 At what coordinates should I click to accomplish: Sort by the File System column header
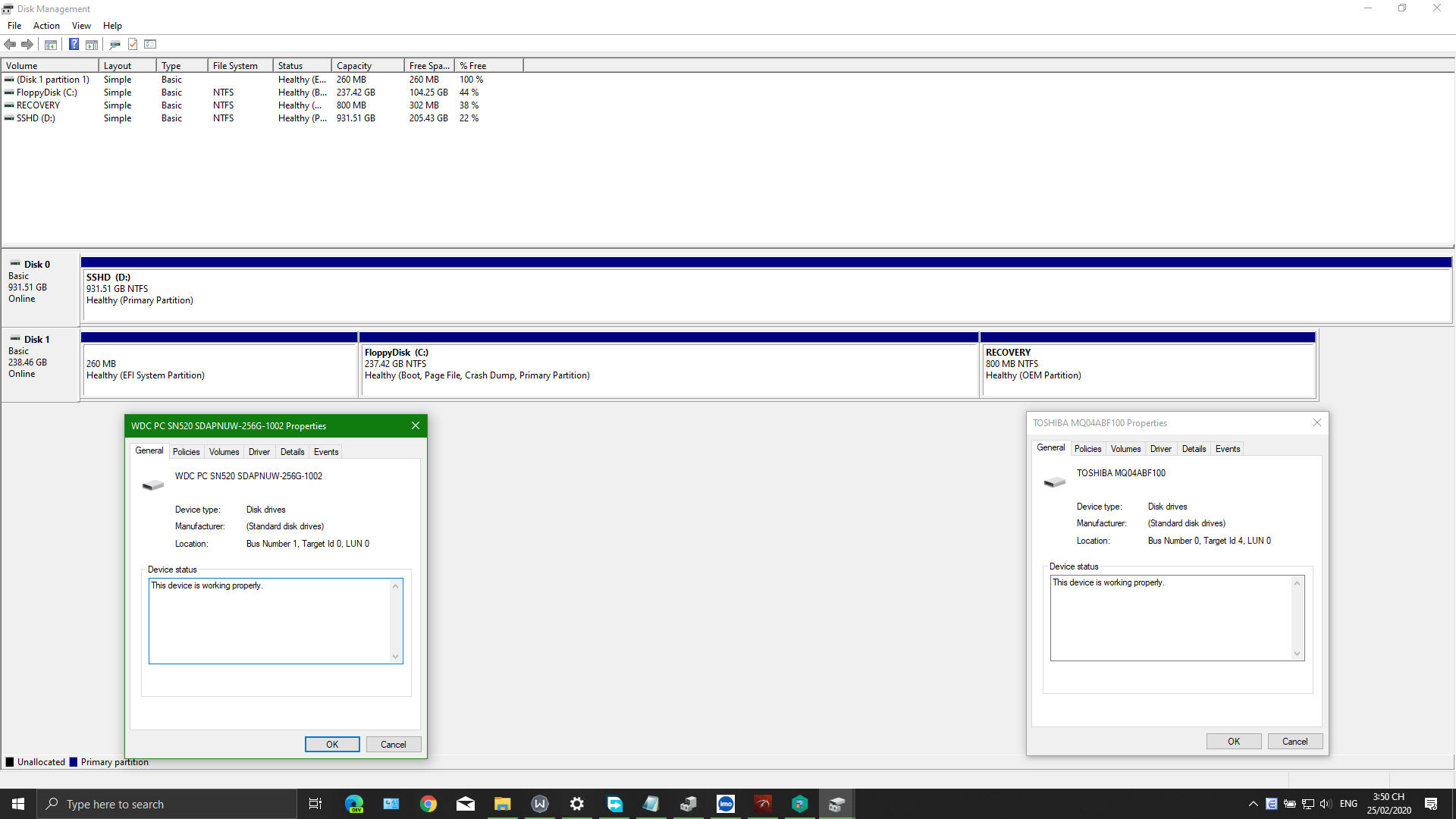240,66
